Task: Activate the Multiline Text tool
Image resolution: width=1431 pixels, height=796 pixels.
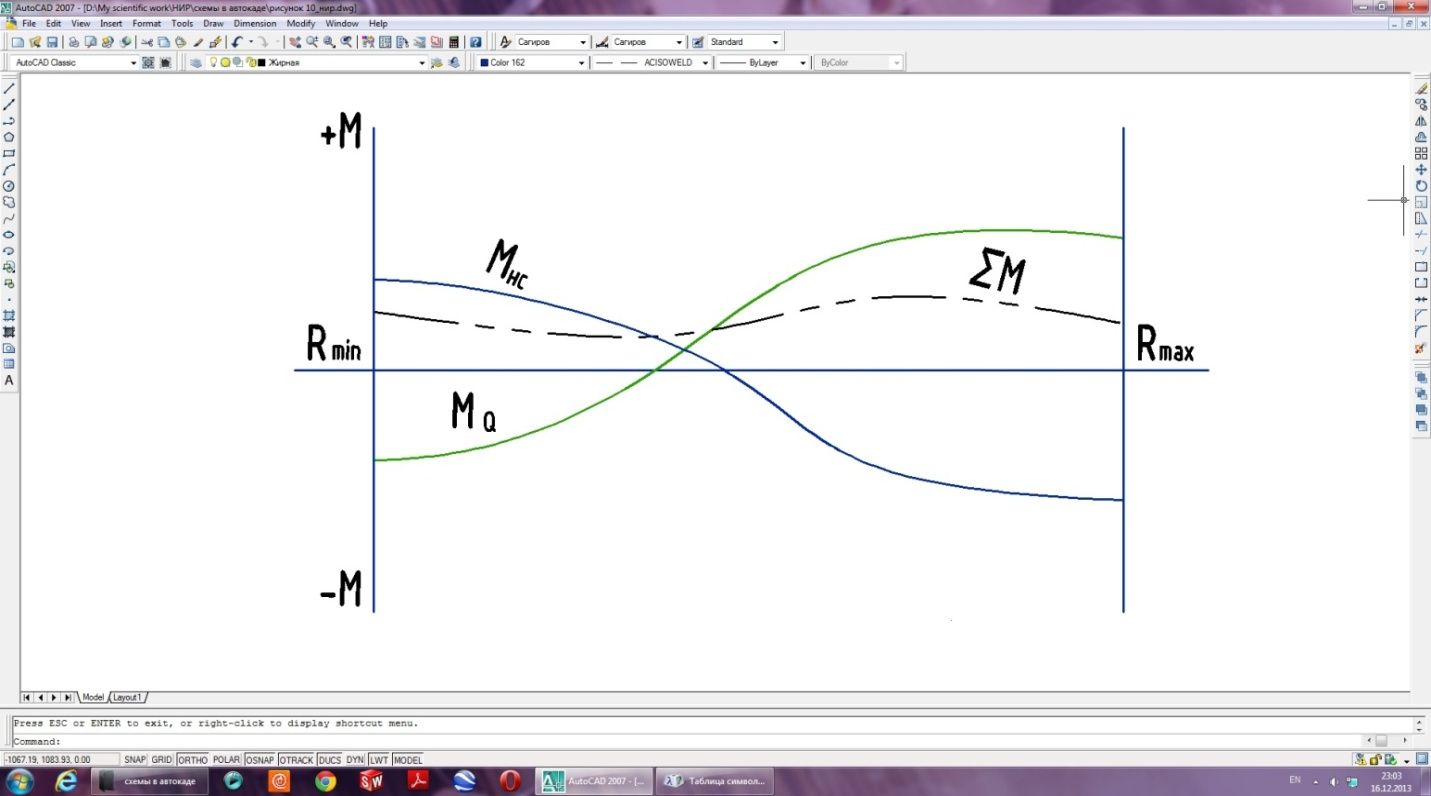Action: coord(9,380)
